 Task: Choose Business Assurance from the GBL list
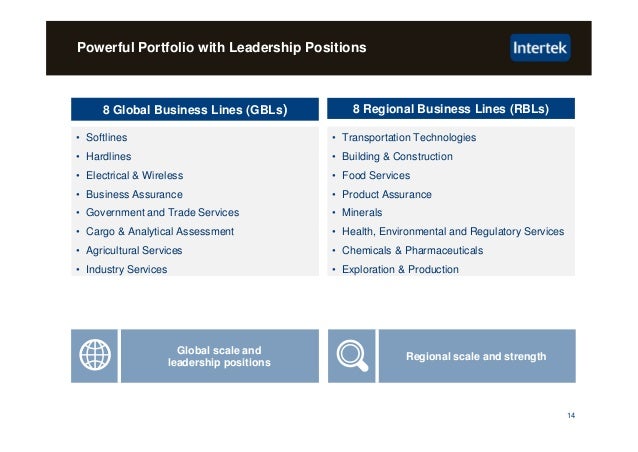coord(134,194)
